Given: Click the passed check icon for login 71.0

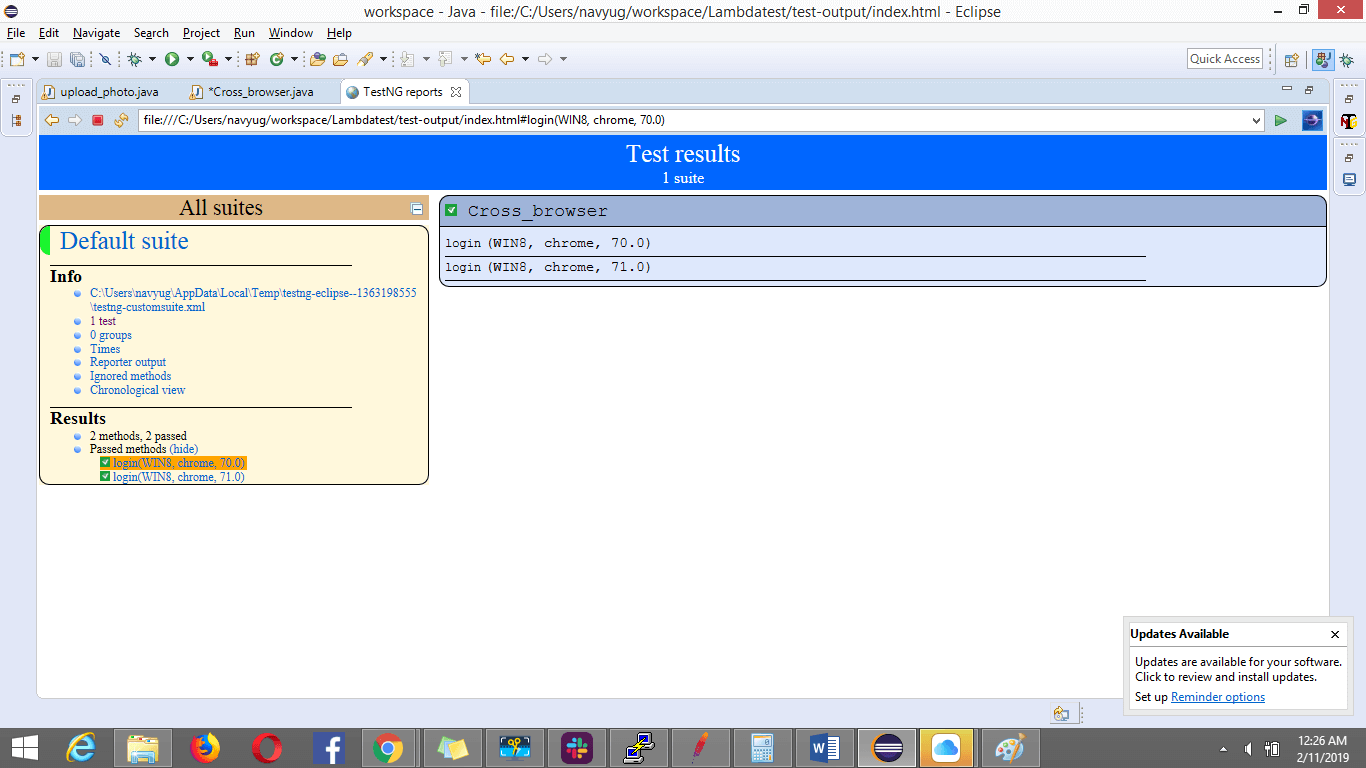Looking at the screenshot, I should point(105,477).
